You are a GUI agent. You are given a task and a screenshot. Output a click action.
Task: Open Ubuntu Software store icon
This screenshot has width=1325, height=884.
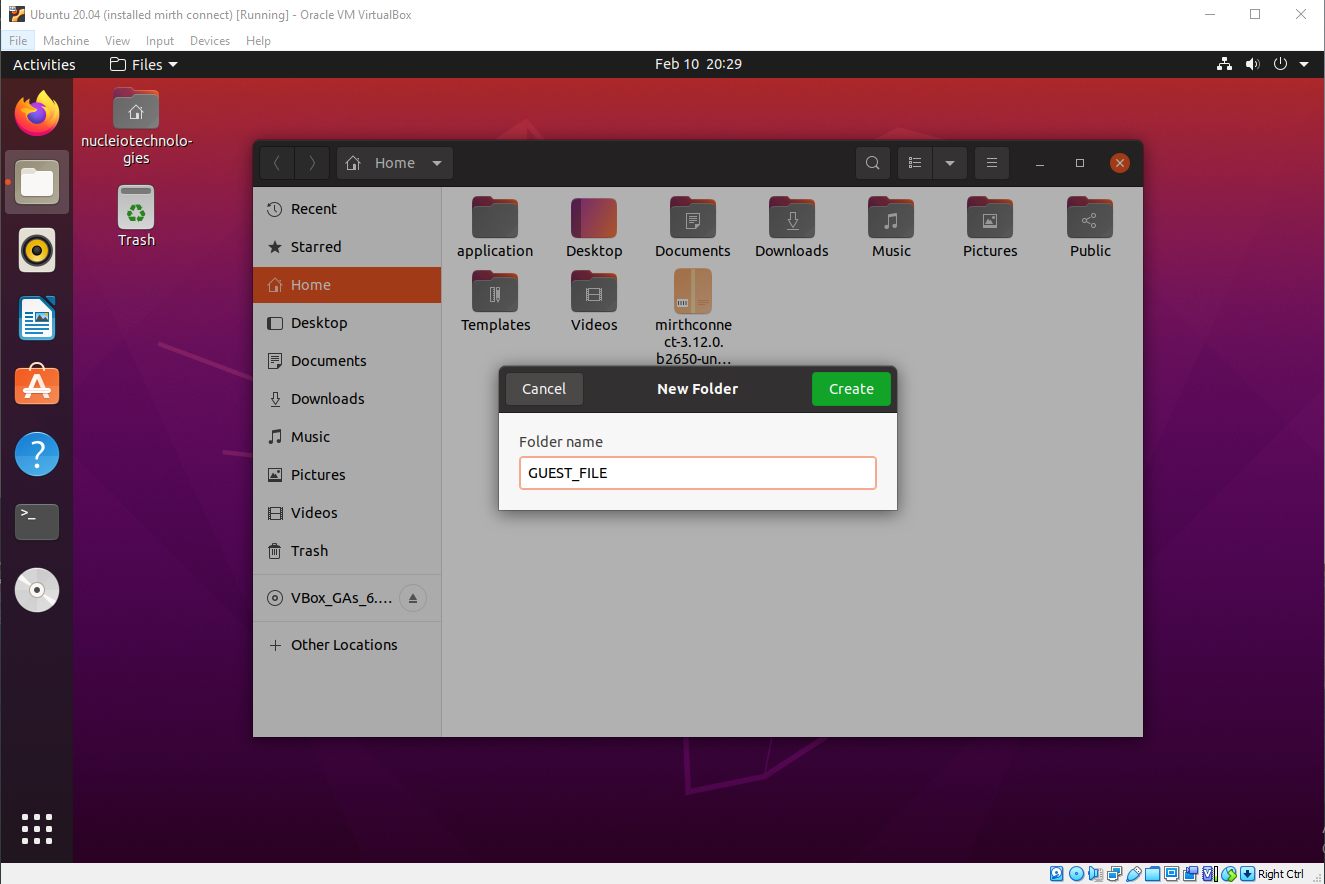click(37, 386)
